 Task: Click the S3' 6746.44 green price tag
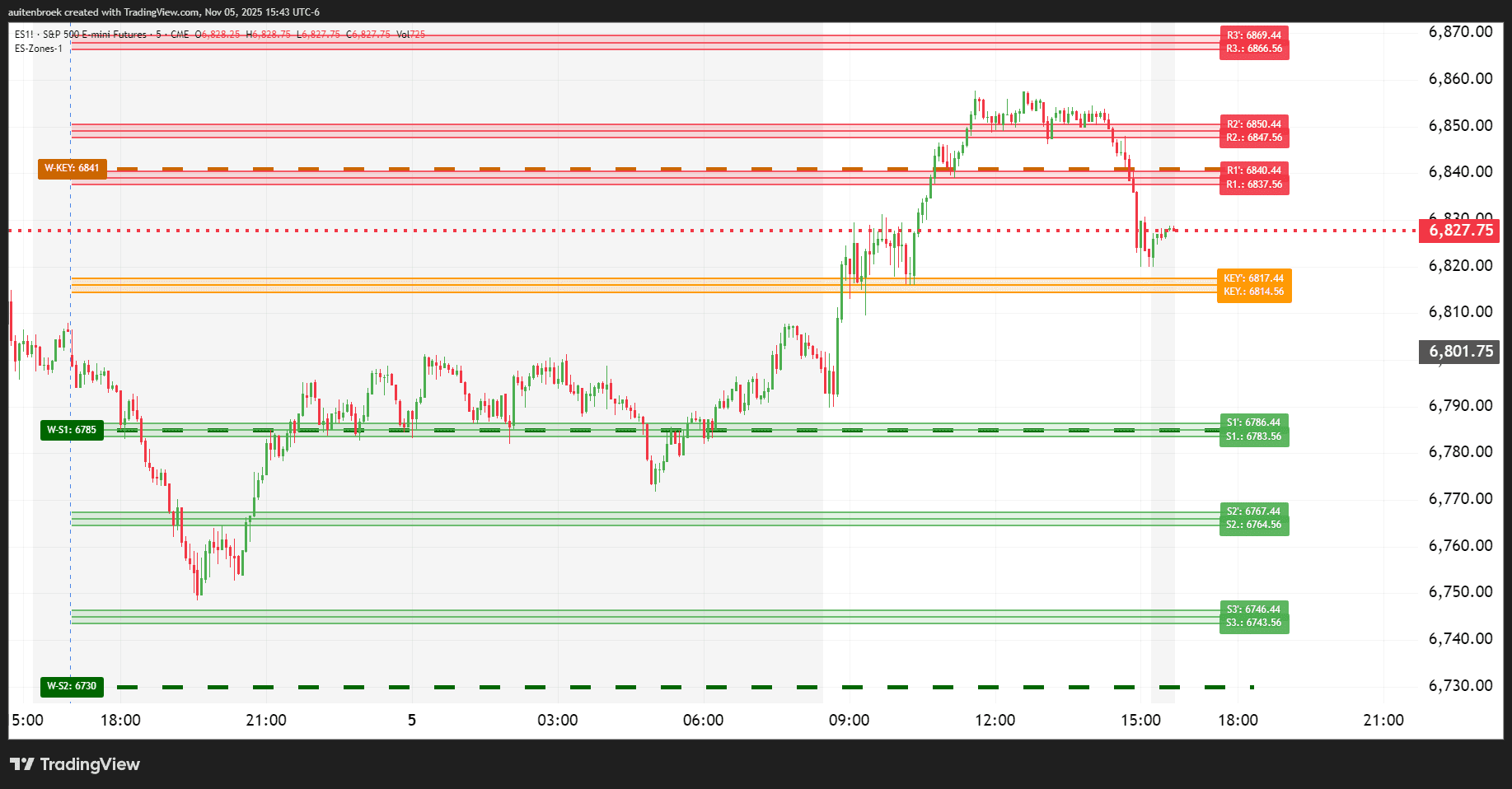1253,609
